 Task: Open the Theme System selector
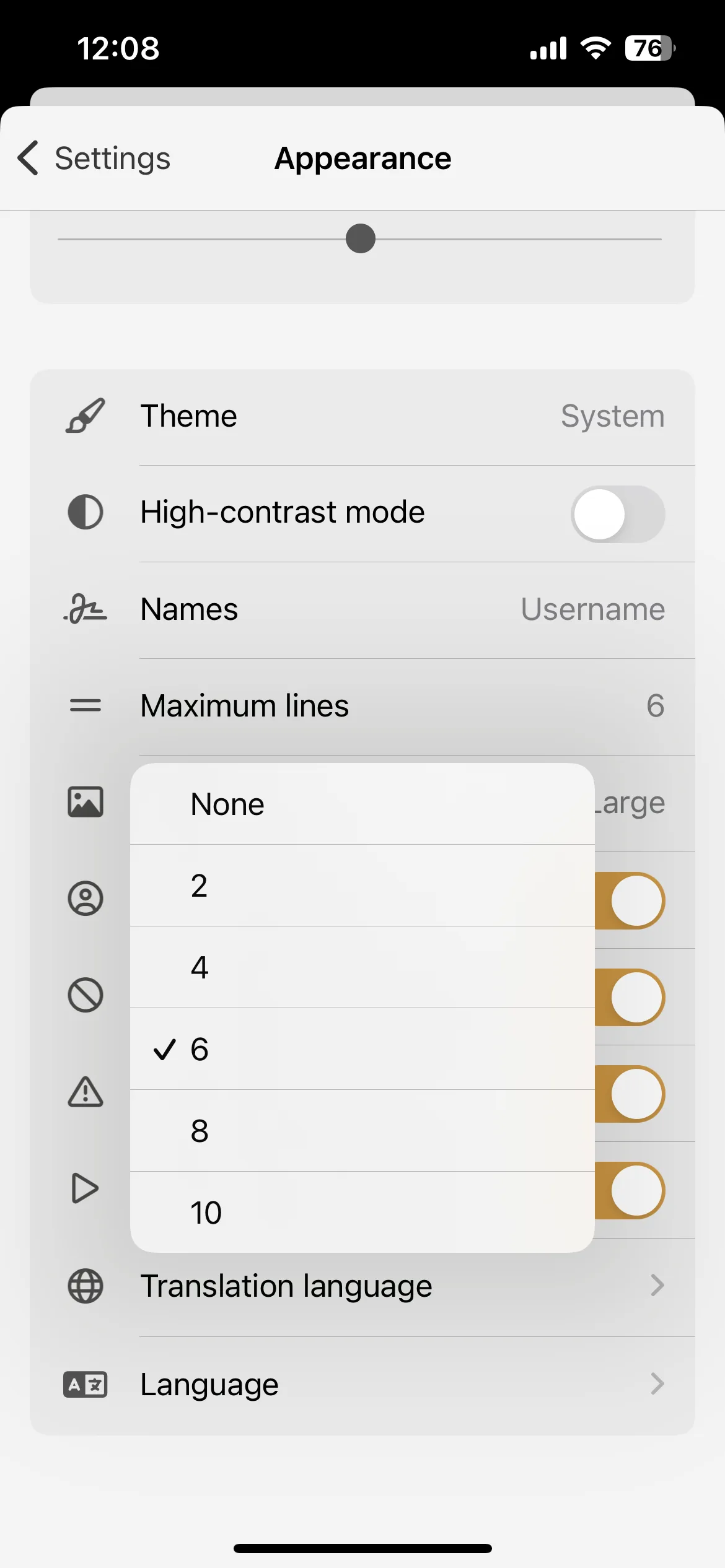coord(613,416)
